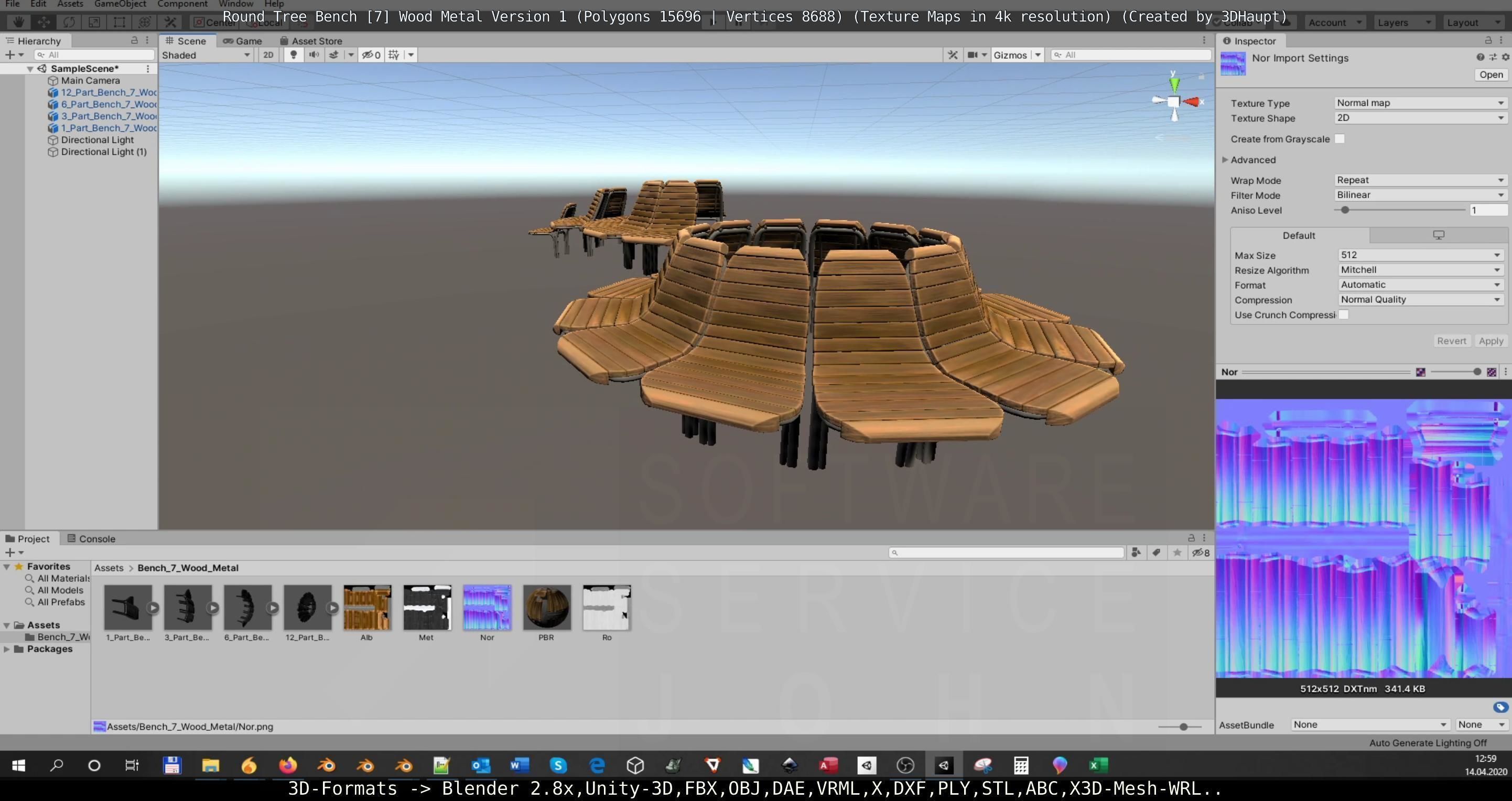The image size is (1512, 801).
Task: Toggle hidden objects visibility counter
Action: click(371, 55)
